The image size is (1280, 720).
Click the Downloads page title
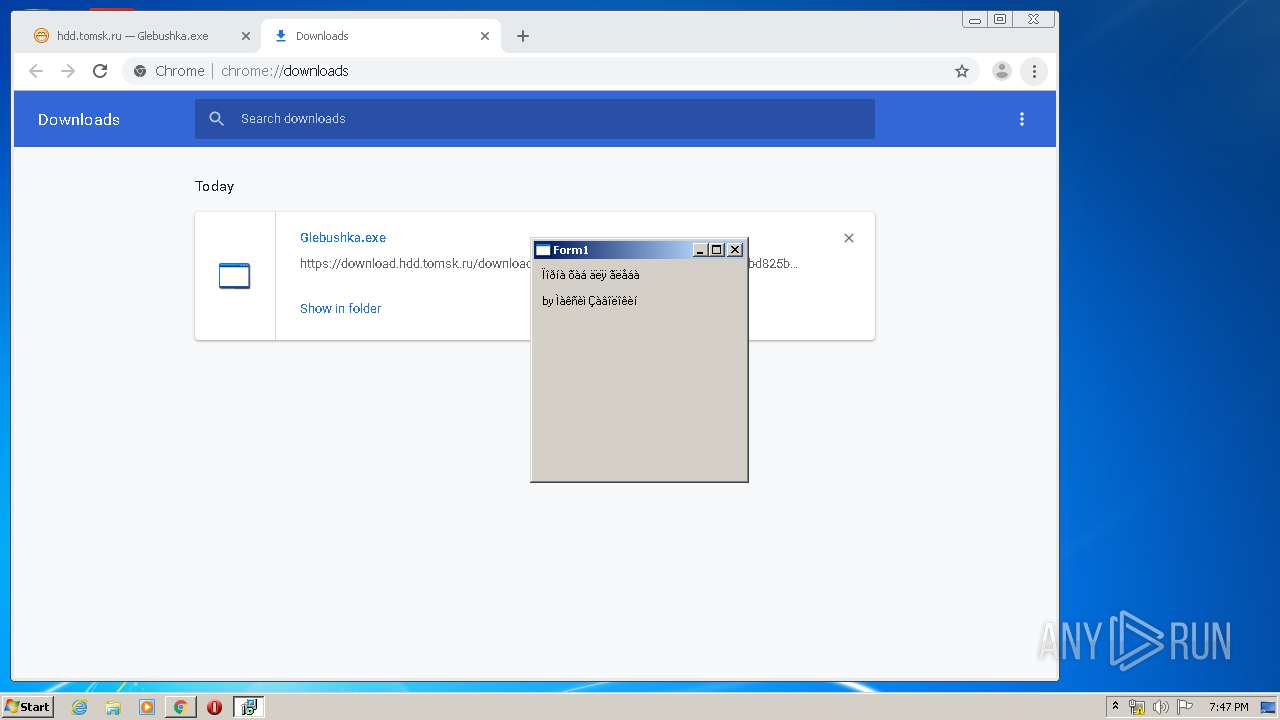pos(79,119)
